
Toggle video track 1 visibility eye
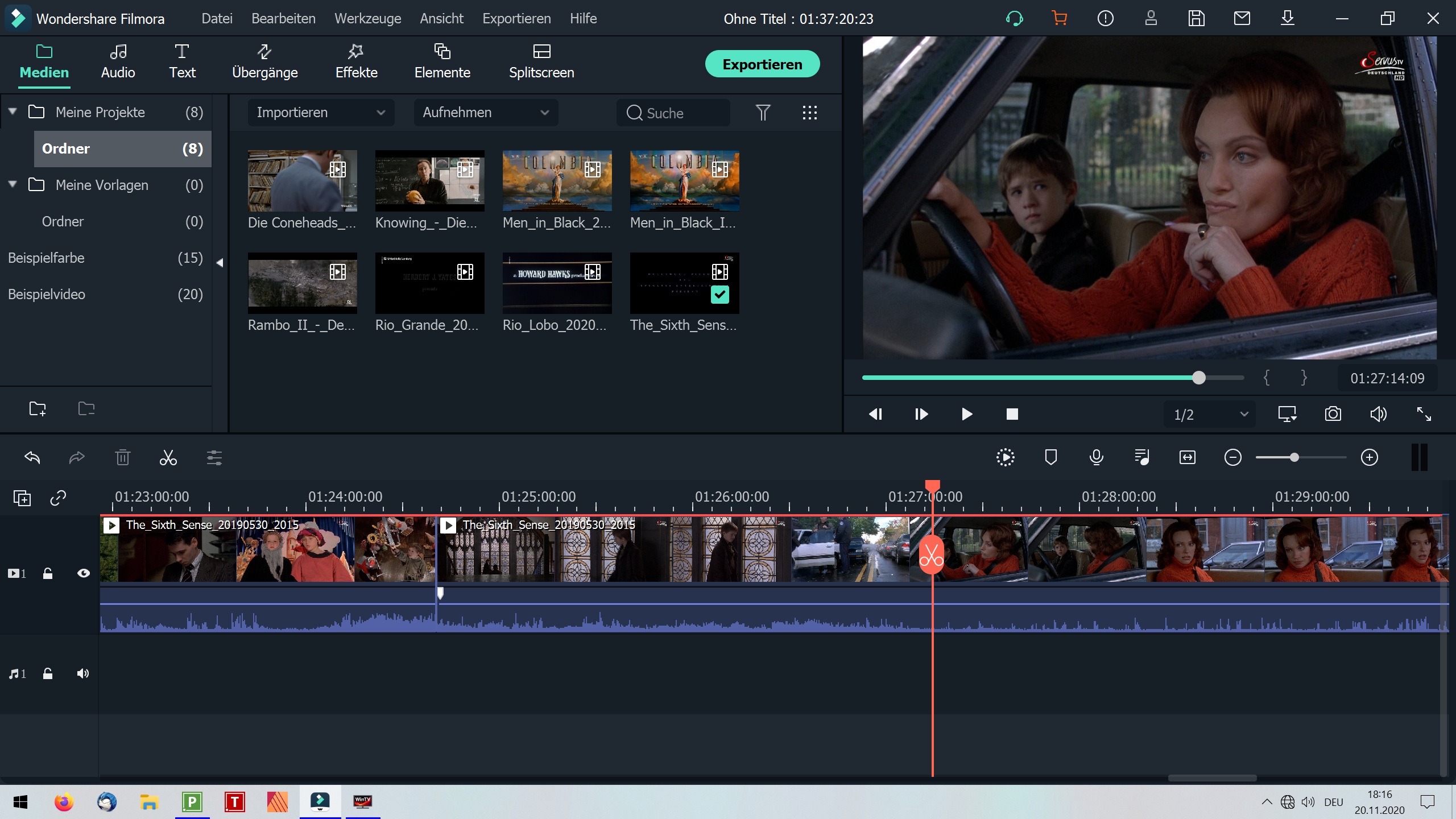[84, 573]
